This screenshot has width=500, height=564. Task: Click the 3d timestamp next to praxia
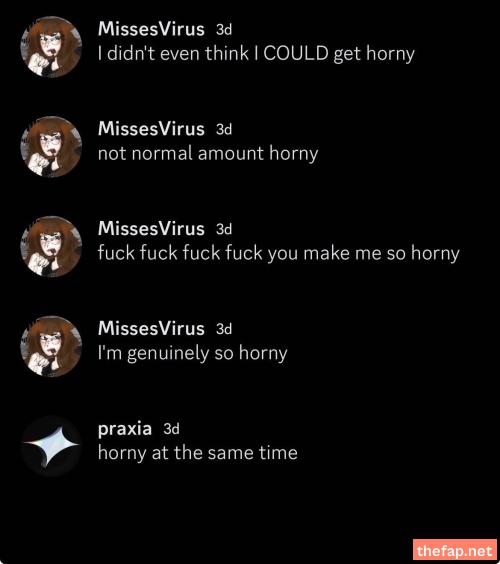pyautogui.click(x=171, y=429)
